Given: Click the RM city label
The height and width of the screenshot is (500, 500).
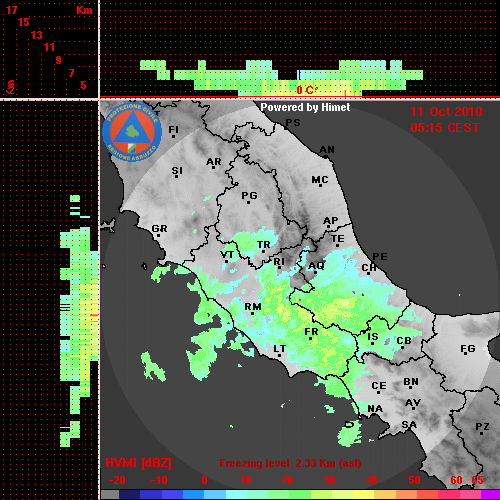Looking at the screenshot, I should [x=253, y=307].
